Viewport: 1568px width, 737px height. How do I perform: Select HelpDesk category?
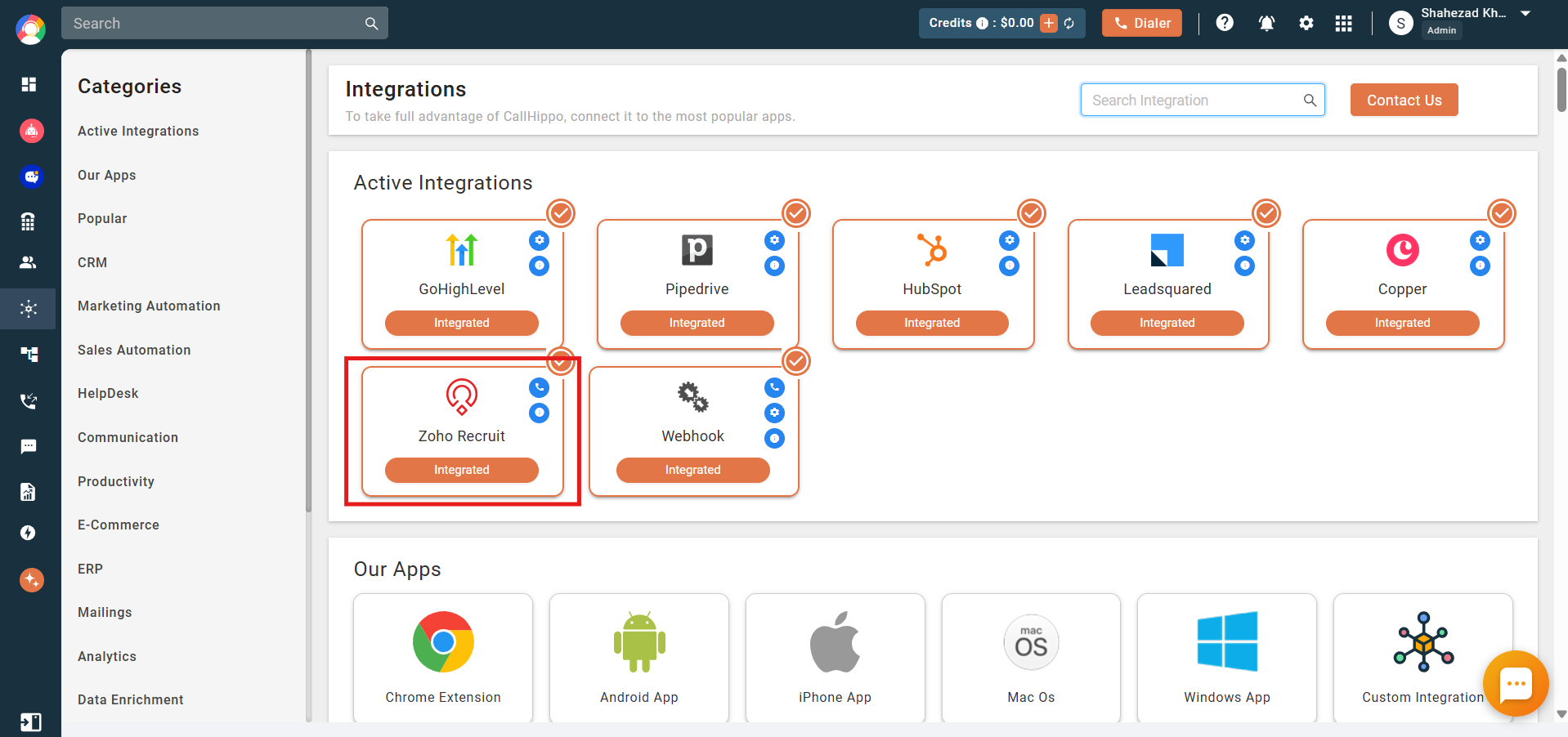108,393
